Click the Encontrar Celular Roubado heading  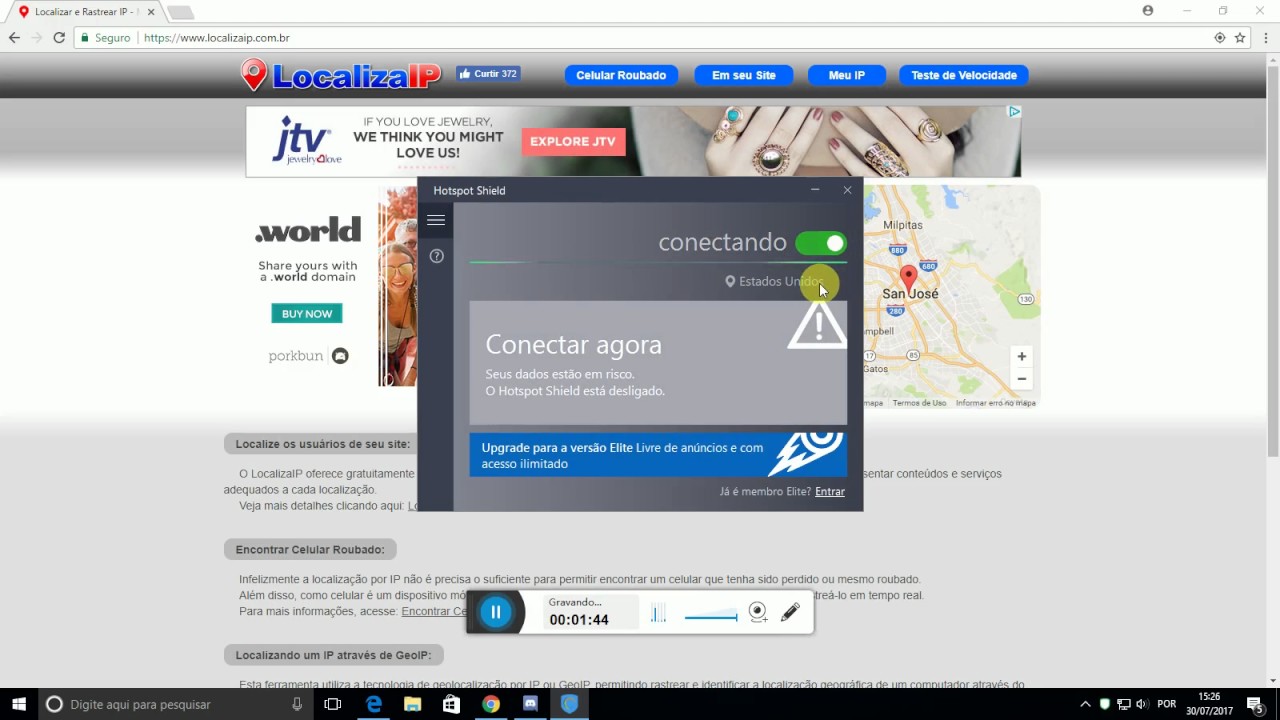click(x=310, y=550)
